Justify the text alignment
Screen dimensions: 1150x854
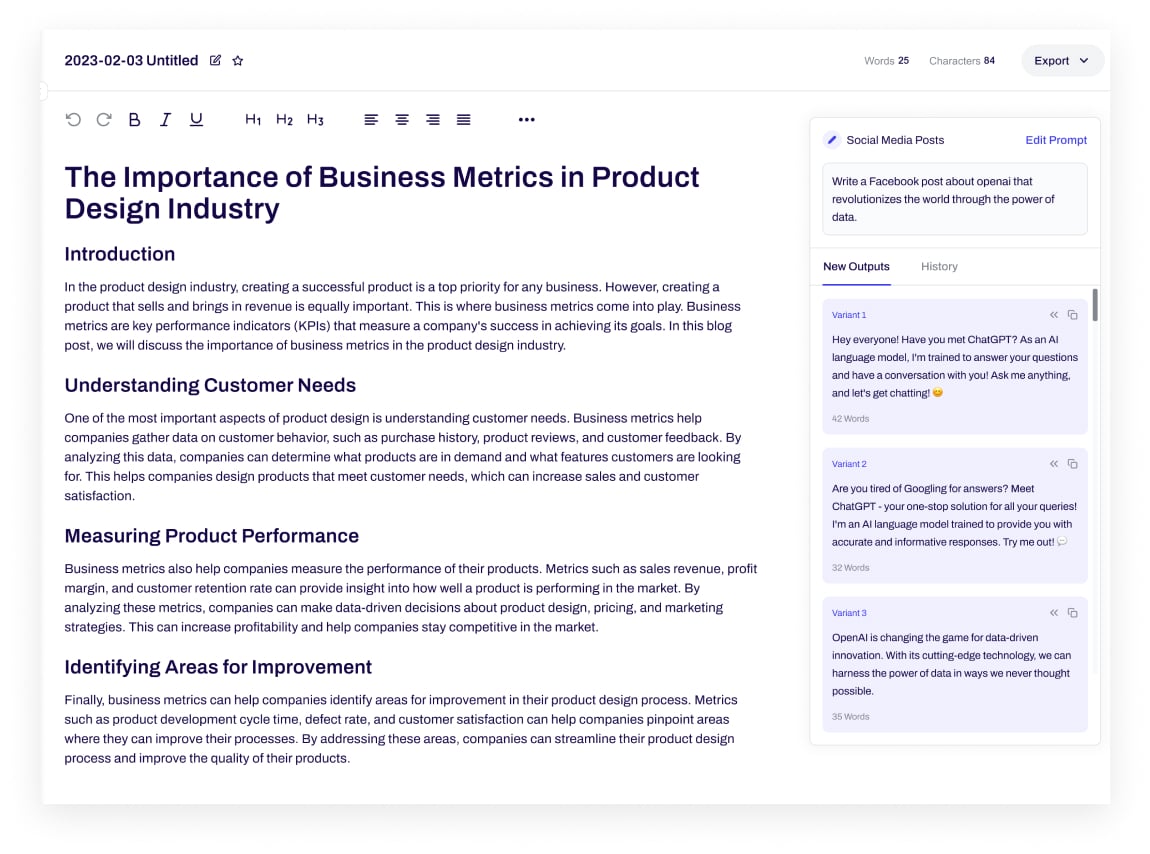tap(464, 120)
